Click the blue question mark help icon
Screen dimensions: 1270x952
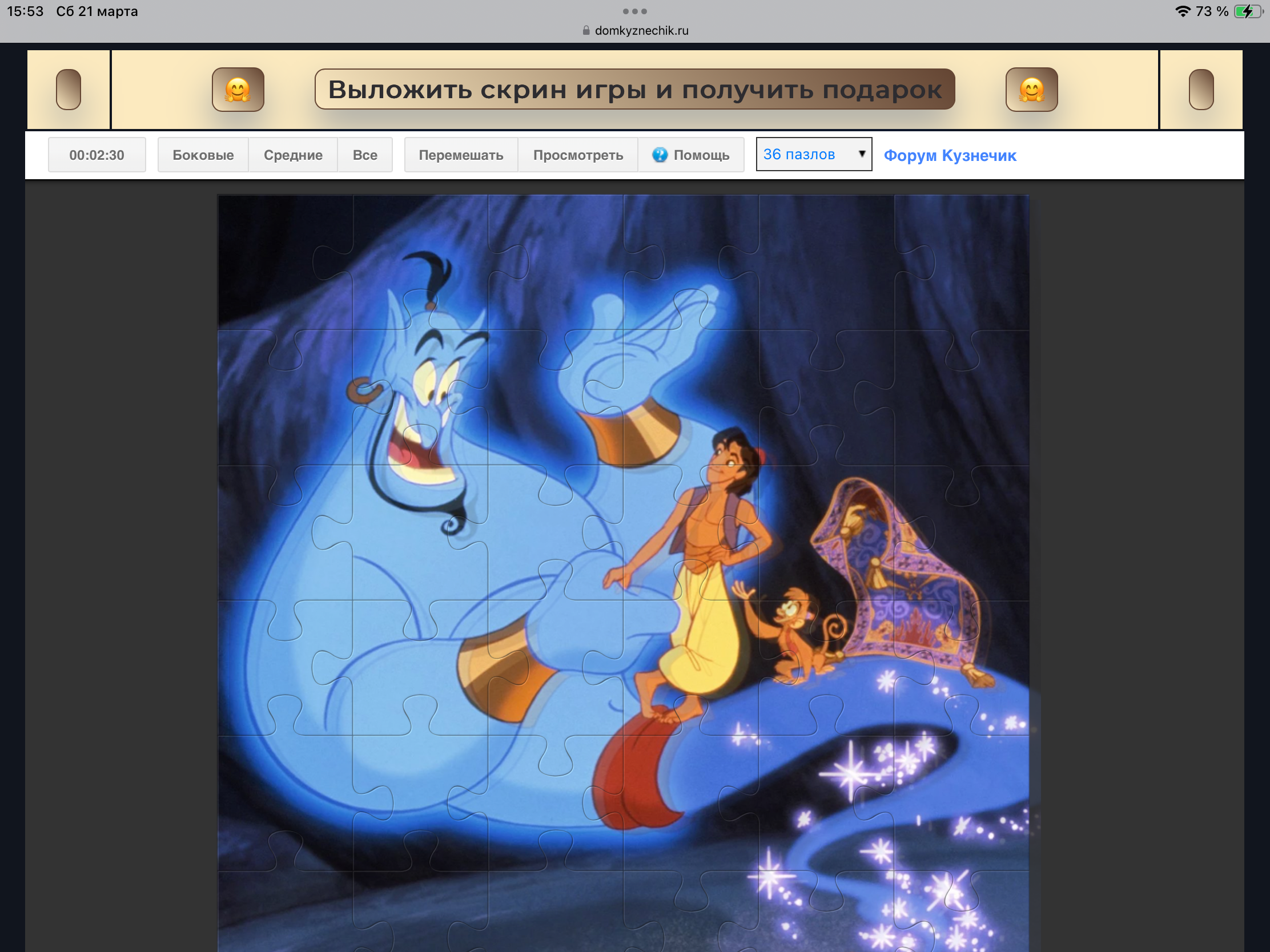click(x=660, y=155)
